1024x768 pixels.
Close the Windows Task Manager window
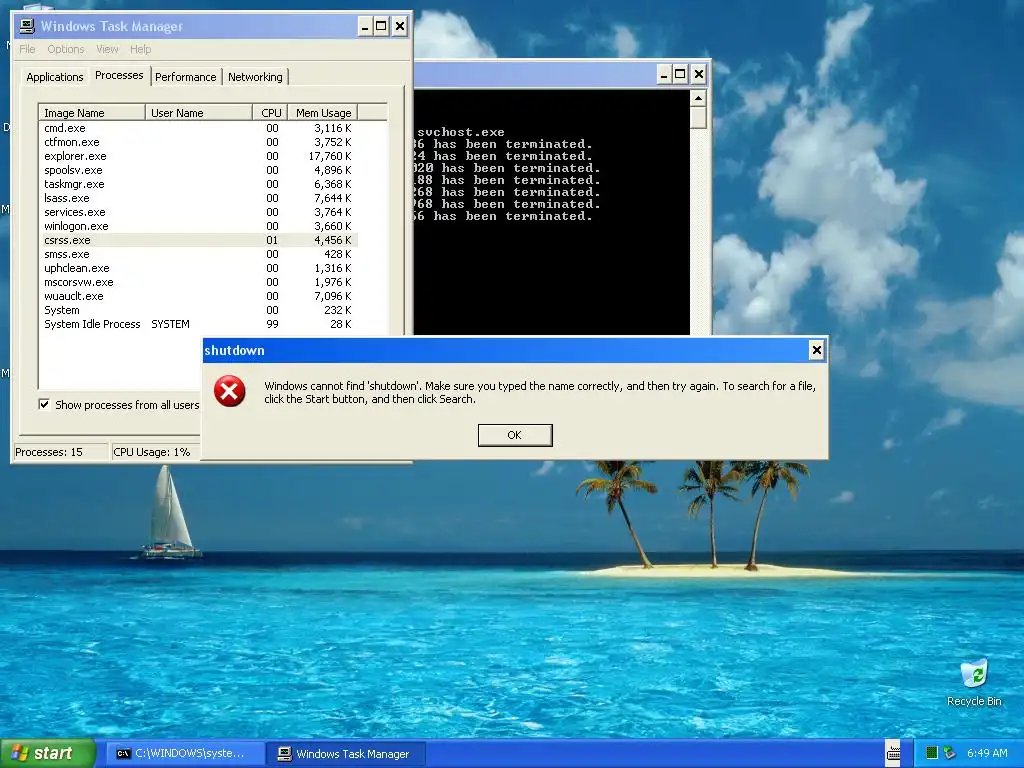click(x=400, y=26)
